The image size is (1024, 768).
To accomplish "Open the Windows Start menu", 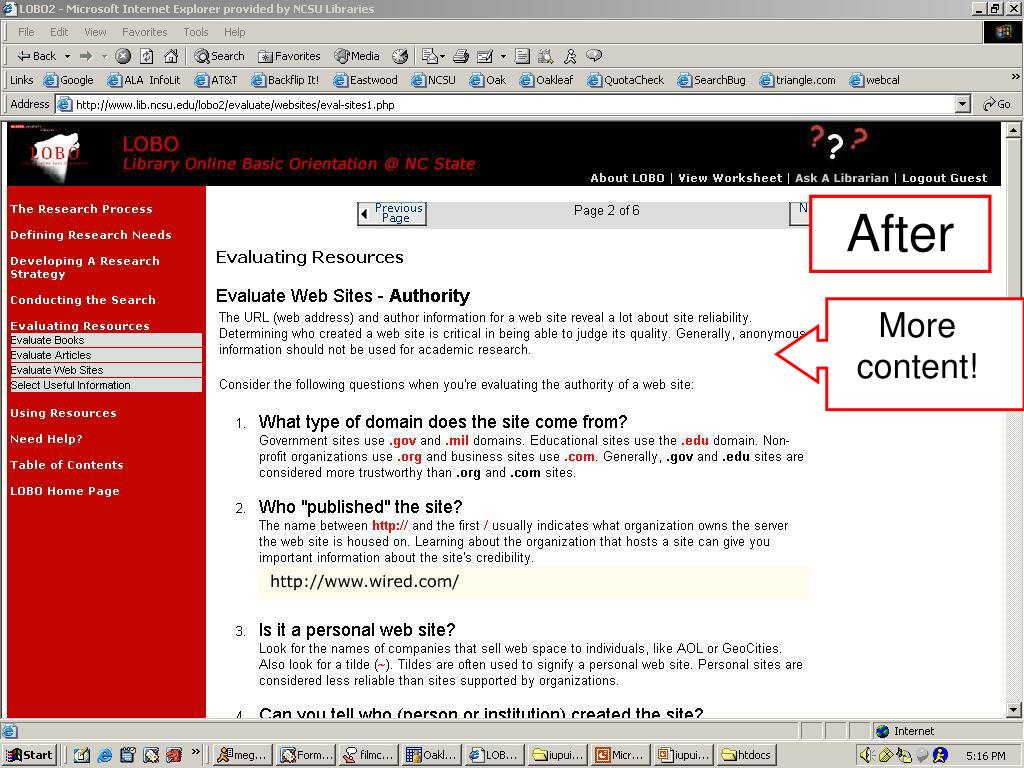I will coord(30,755).
